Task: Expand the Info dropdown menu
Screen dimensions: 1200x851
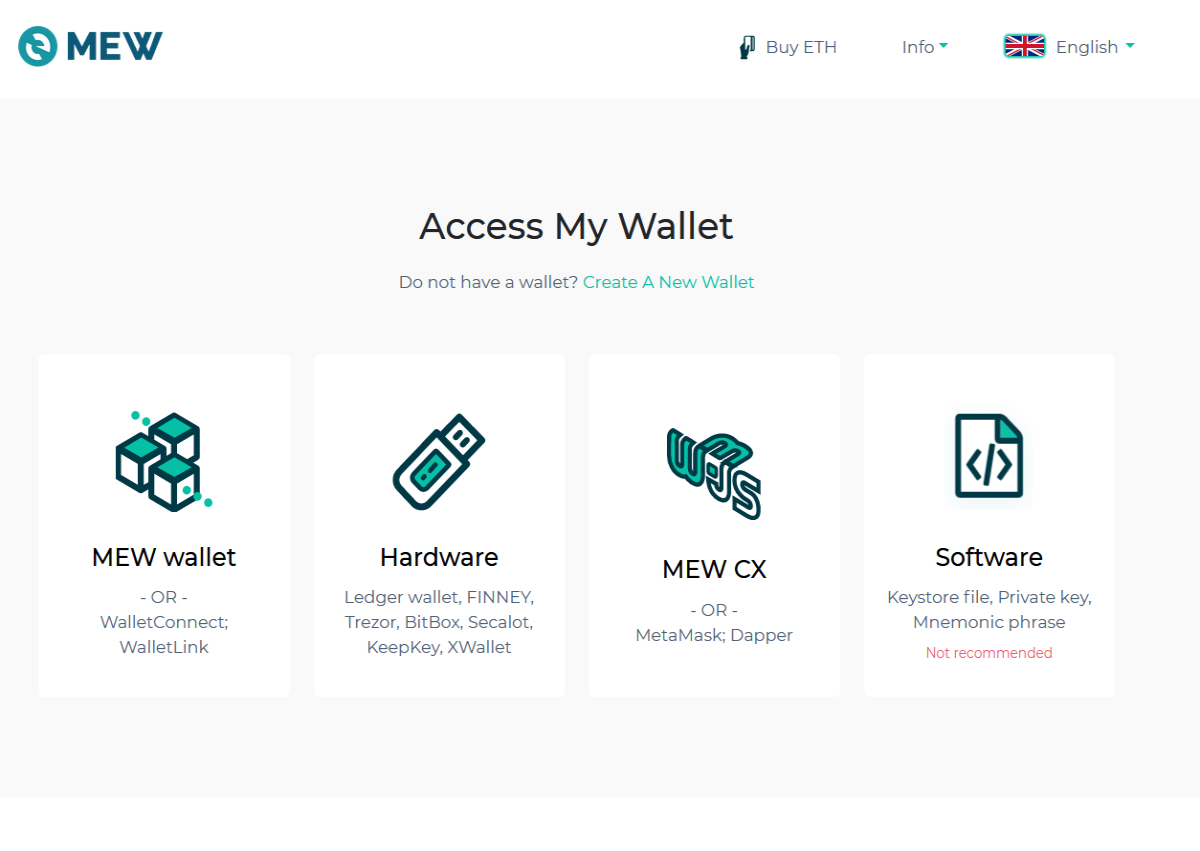Action: pyautogui.click(x=925, y=47)
